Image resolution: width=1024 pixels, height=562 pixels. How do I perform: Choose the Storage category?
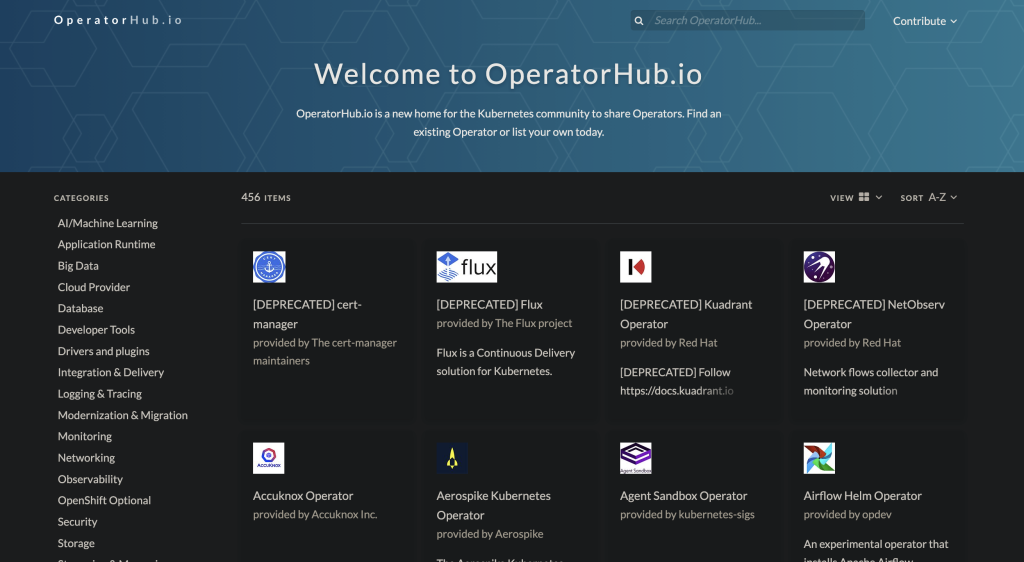76,543
